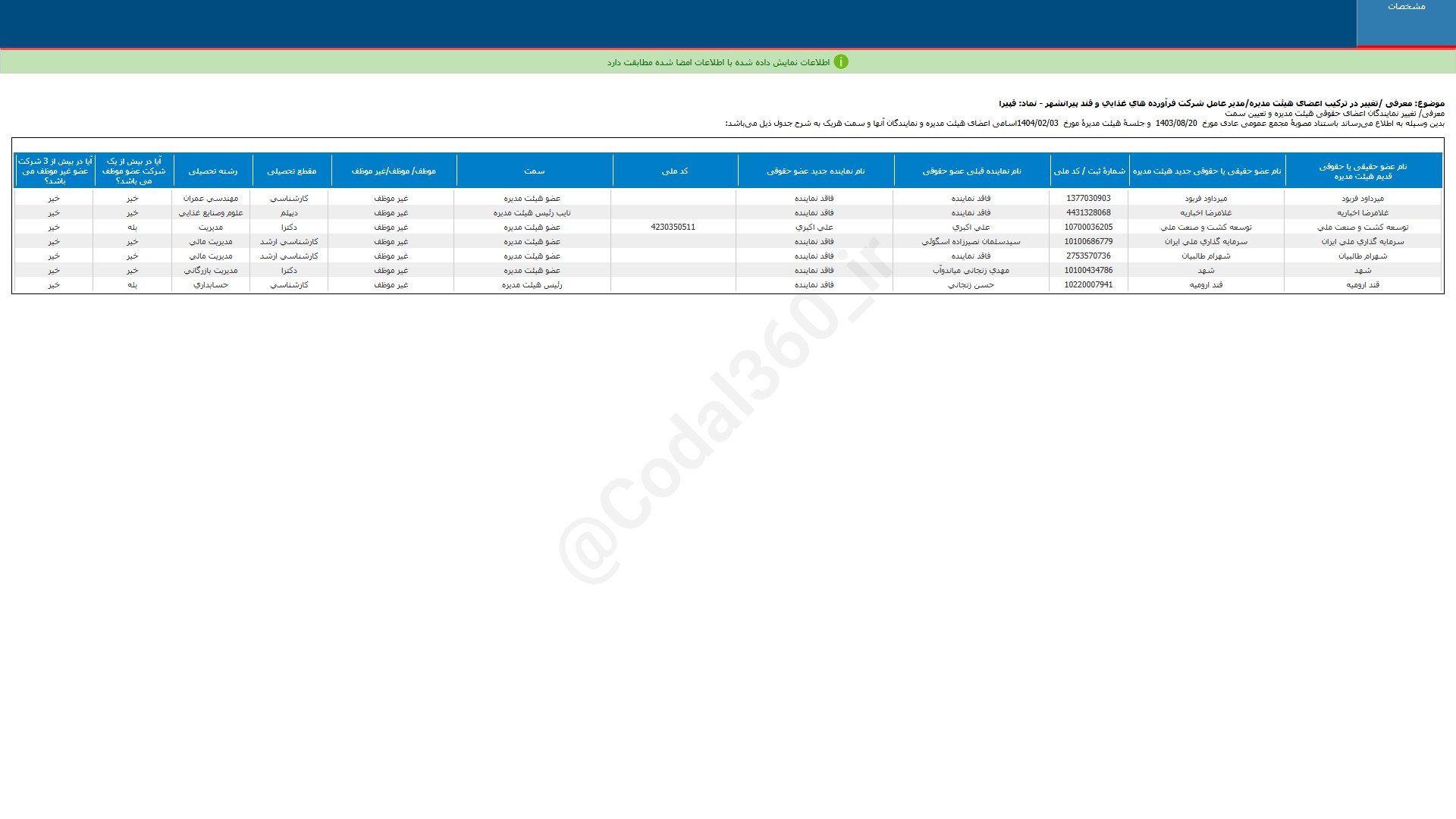Click the date 1404/02/03 in the description
The height and width of the screenshot is (819, 1456).
(x=1037, y=123)
